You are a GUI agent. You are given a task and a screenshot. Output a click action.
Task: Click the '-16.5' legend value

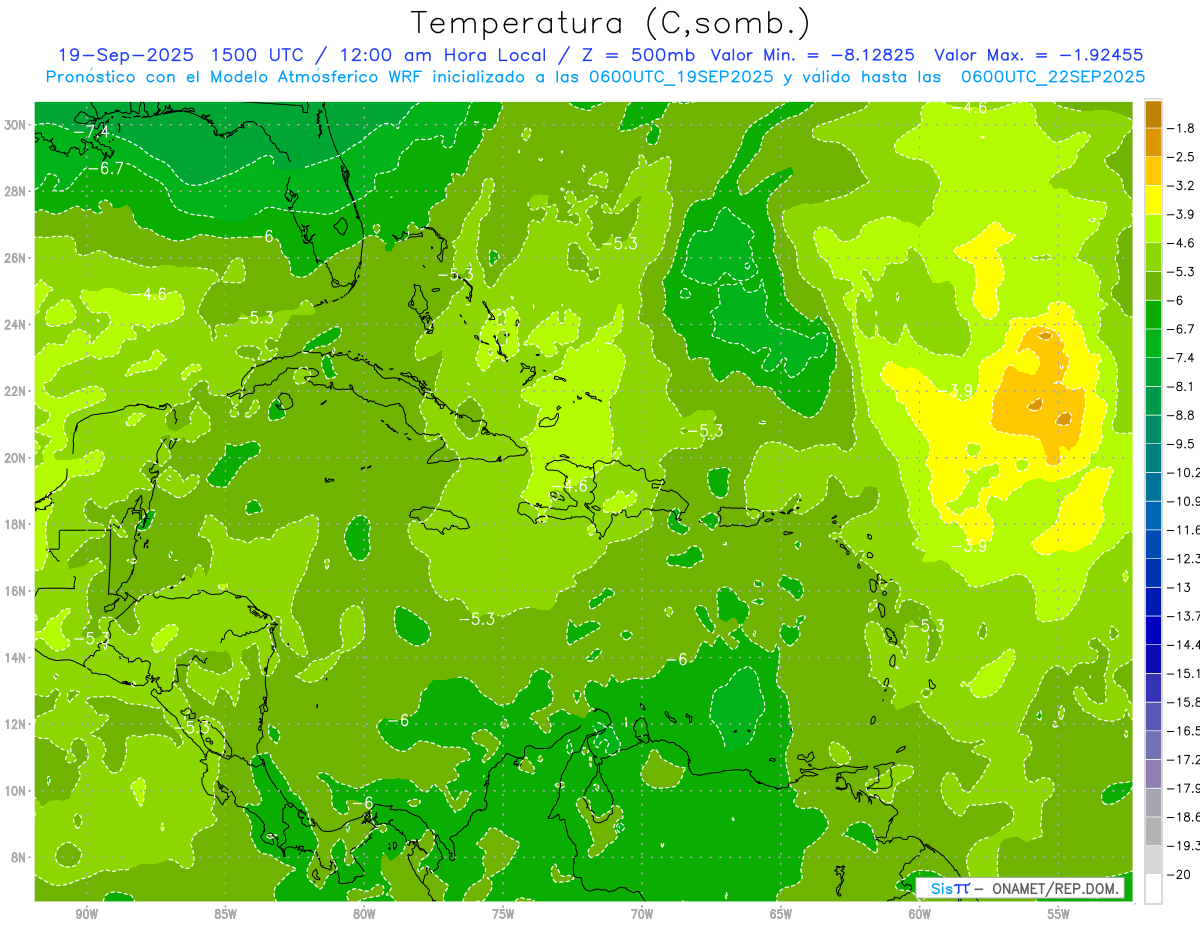[x=1184, y=731]
